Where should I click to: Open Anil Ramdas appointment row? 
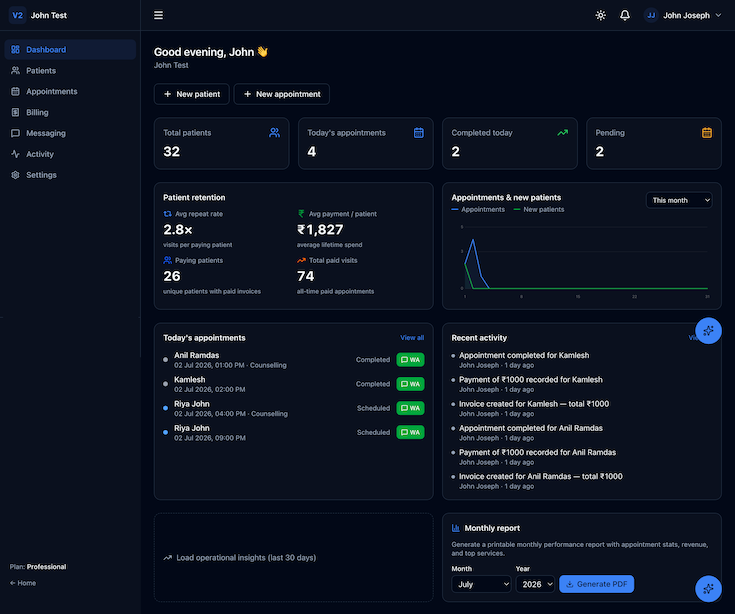pyautogui.click(x=293, y=360)
